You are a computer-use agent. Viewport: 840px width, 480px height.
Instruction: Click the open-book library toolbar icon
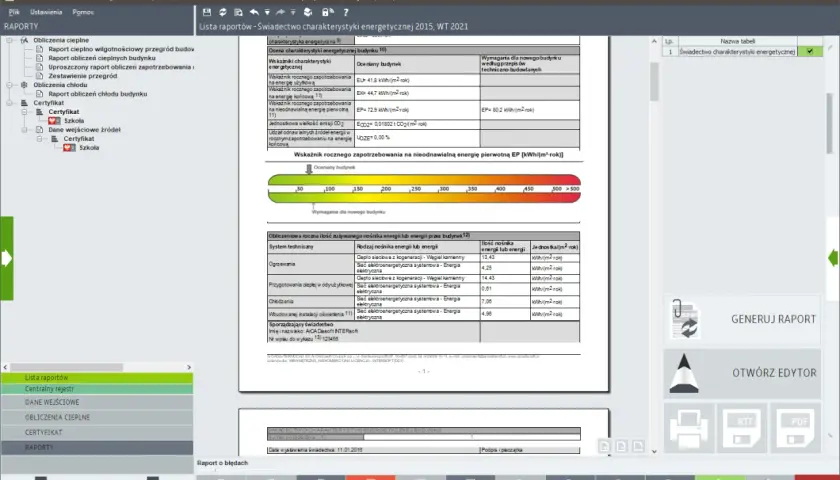tap(308, 12)
